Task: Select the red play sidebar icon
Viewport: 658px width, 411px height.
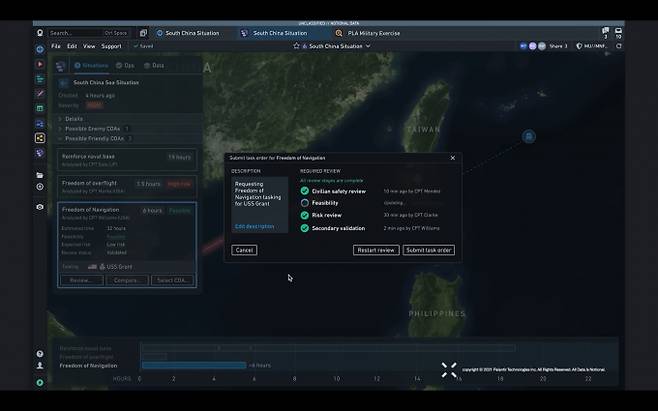Action: click(40, 64)
